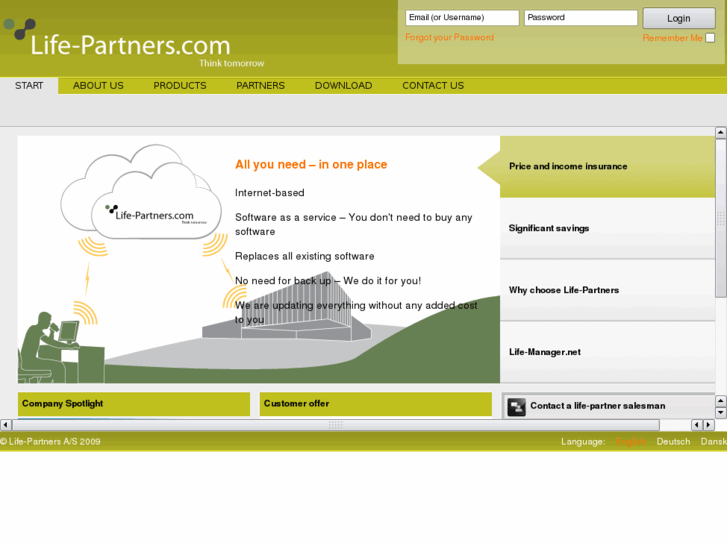Click the Email (or Username) field
Screen dimensions: 727x545
pyautogui.click(x=462, y=18)
